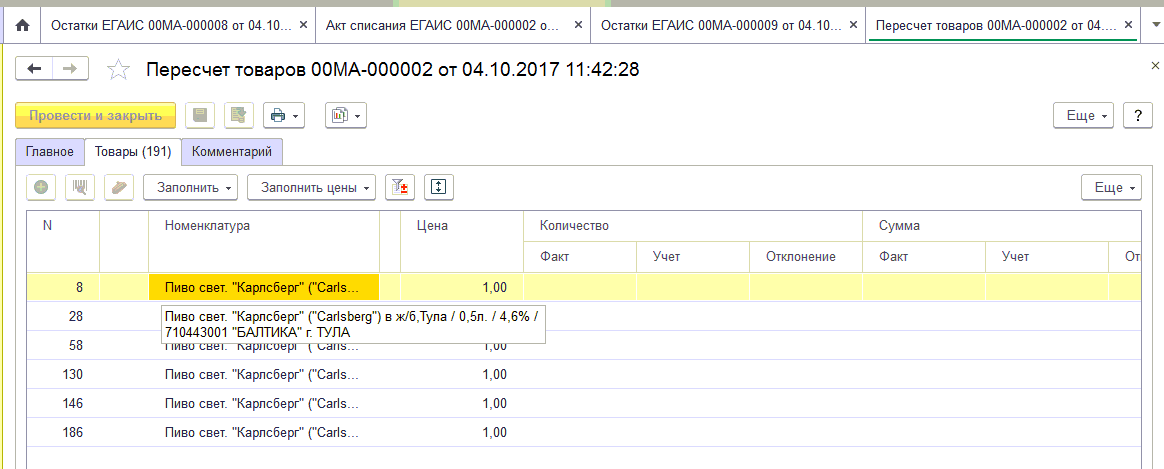This screenshot has width=1164, height=469.
Task: Open the Заполнить цены dropdown
Action: 312,188
